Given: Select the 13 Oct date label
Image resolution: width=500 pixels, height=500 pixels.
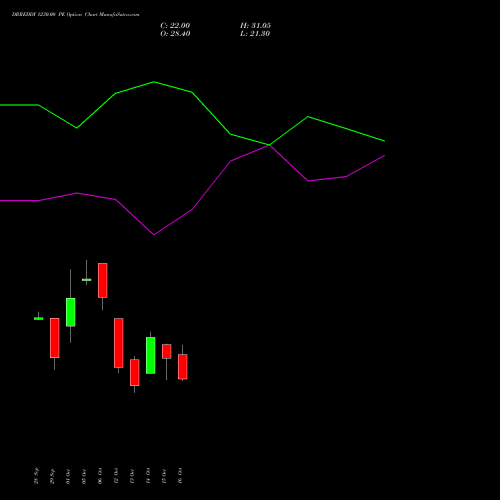Looking at the screenshot, I should [132, 476].
